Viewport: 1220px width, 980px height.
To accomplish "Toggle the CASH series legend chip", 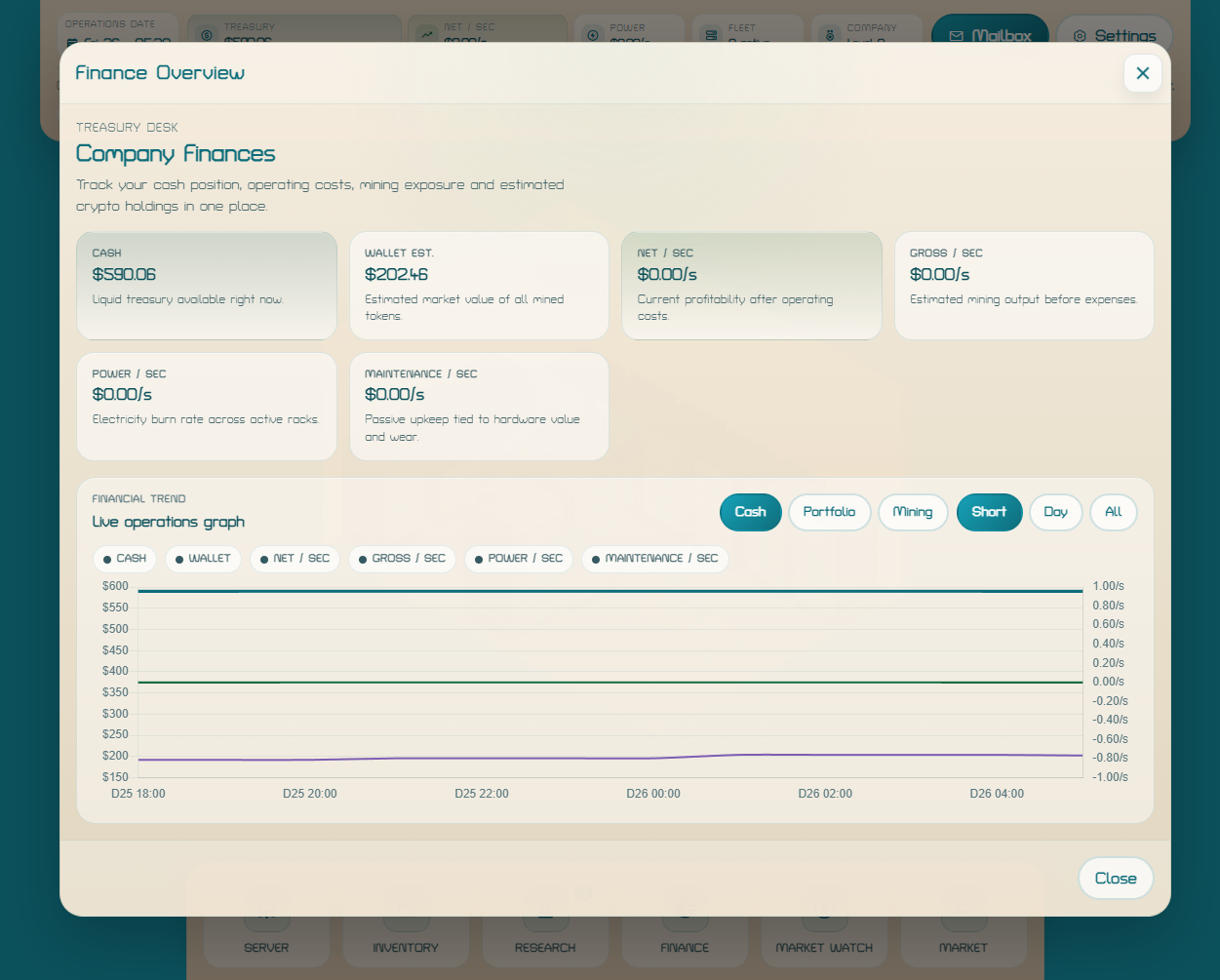I will point(125,559).
